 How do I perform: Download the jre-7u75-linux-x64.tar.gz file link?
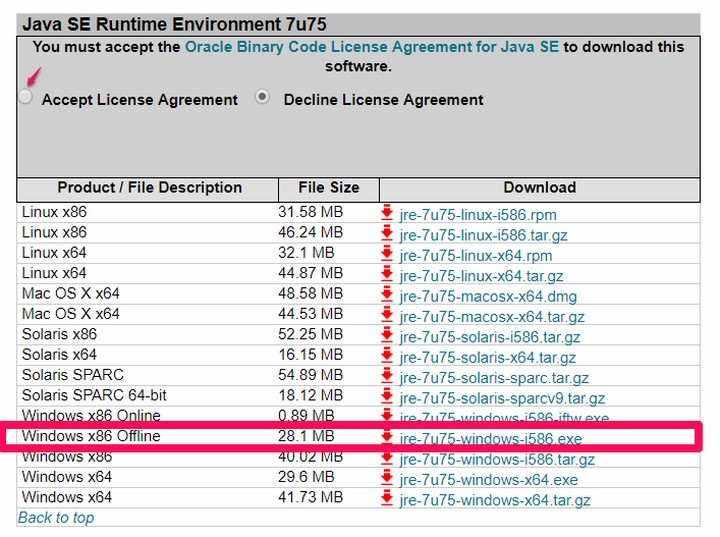[481, 276]
